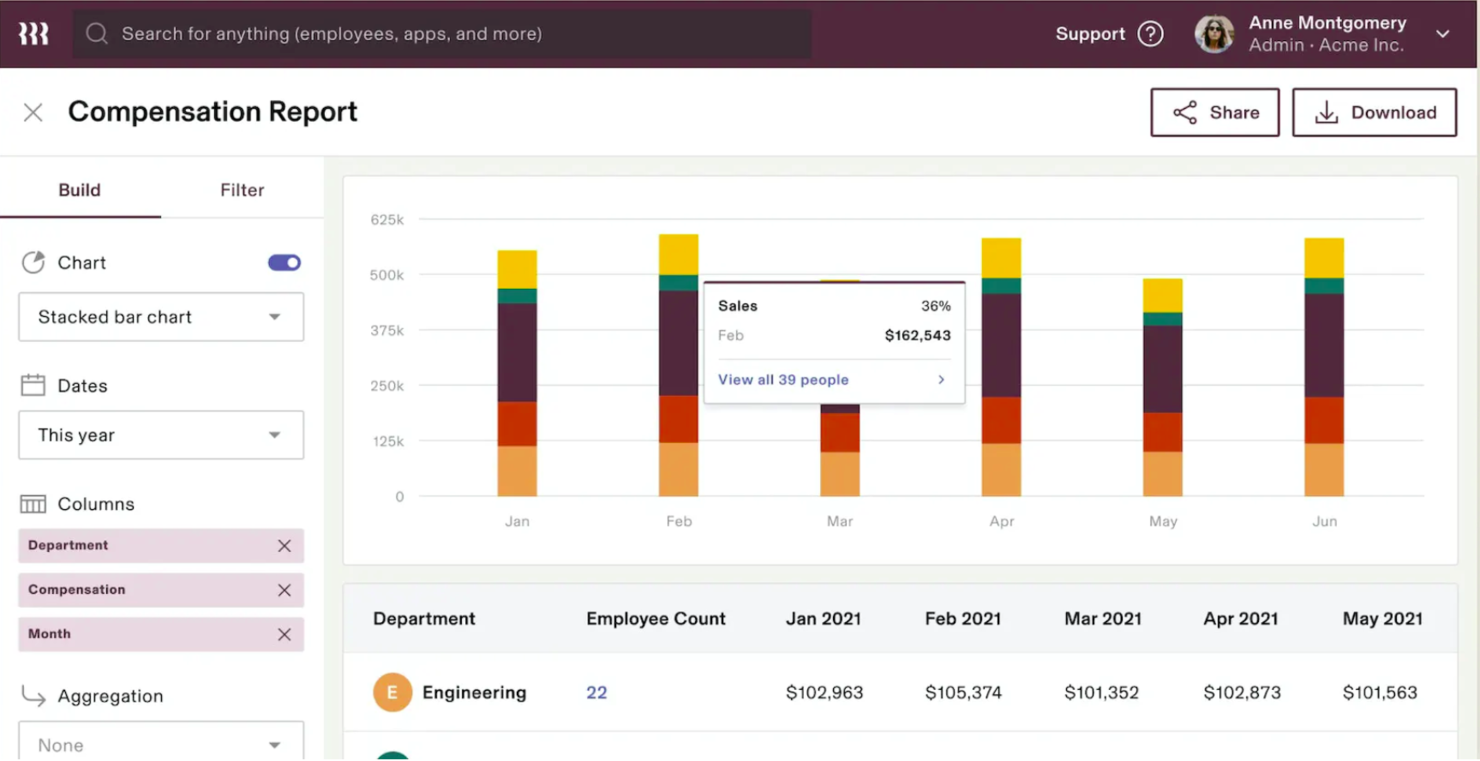Click the Chart pie icon
This screenshot has width=1480, height=761.
coord(33,262)
